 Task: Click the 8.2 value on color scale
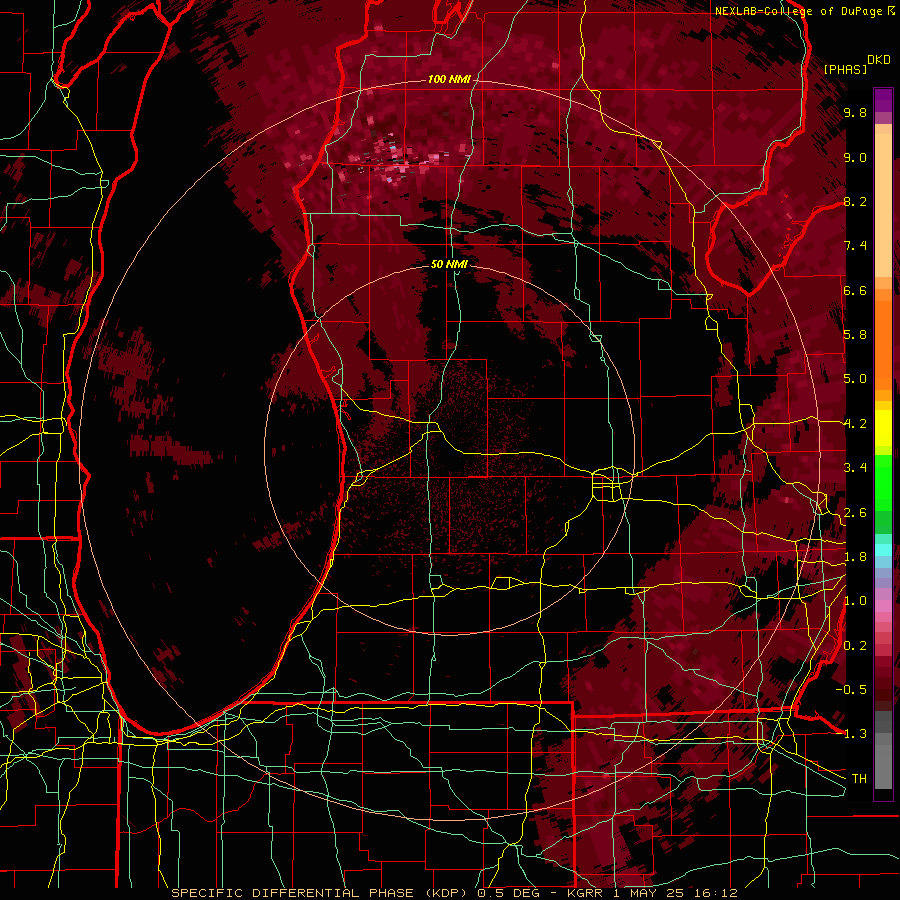click(855, 201)
